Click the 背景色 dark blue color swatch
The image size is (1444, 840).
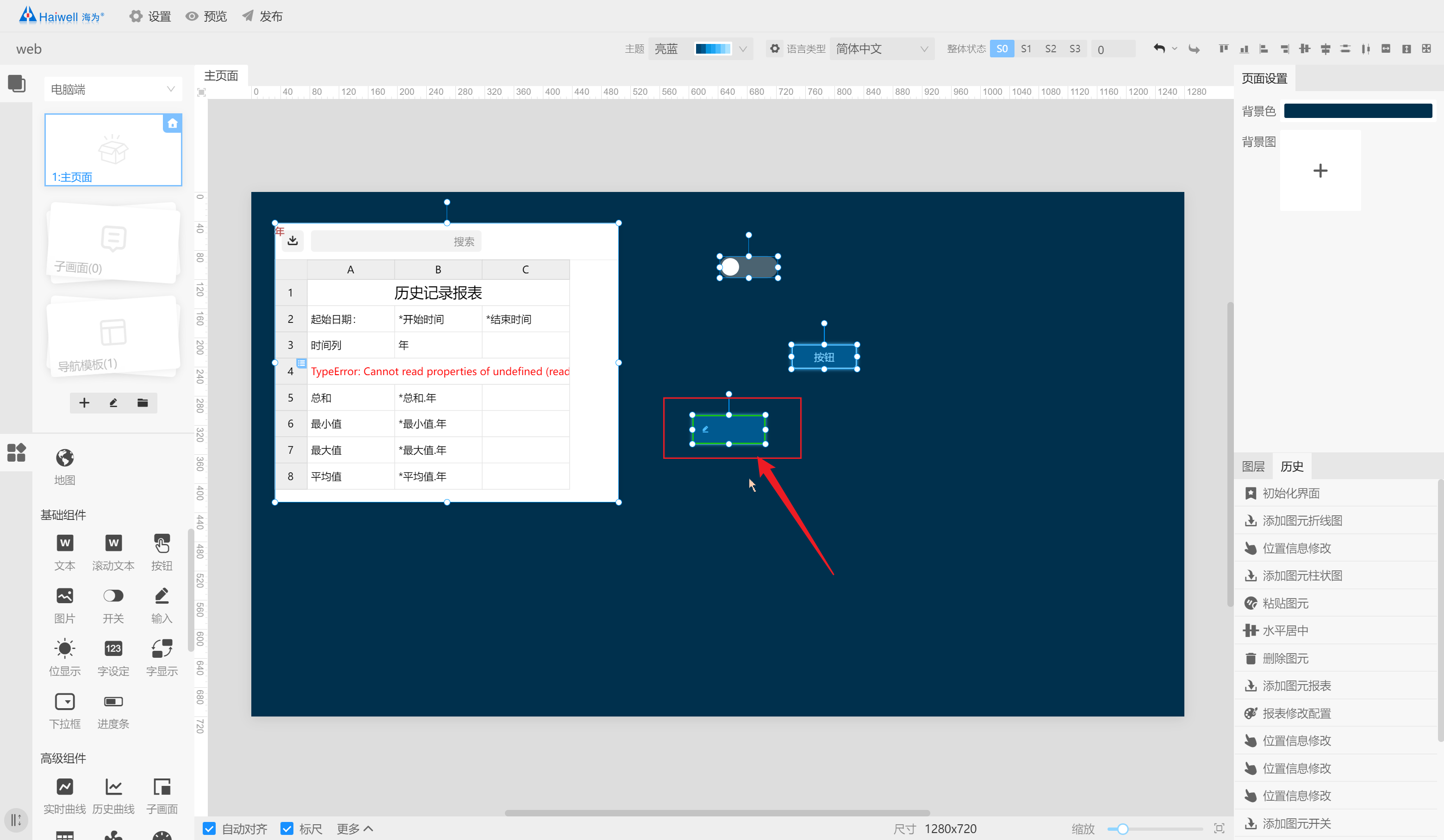pos(1357,111)
